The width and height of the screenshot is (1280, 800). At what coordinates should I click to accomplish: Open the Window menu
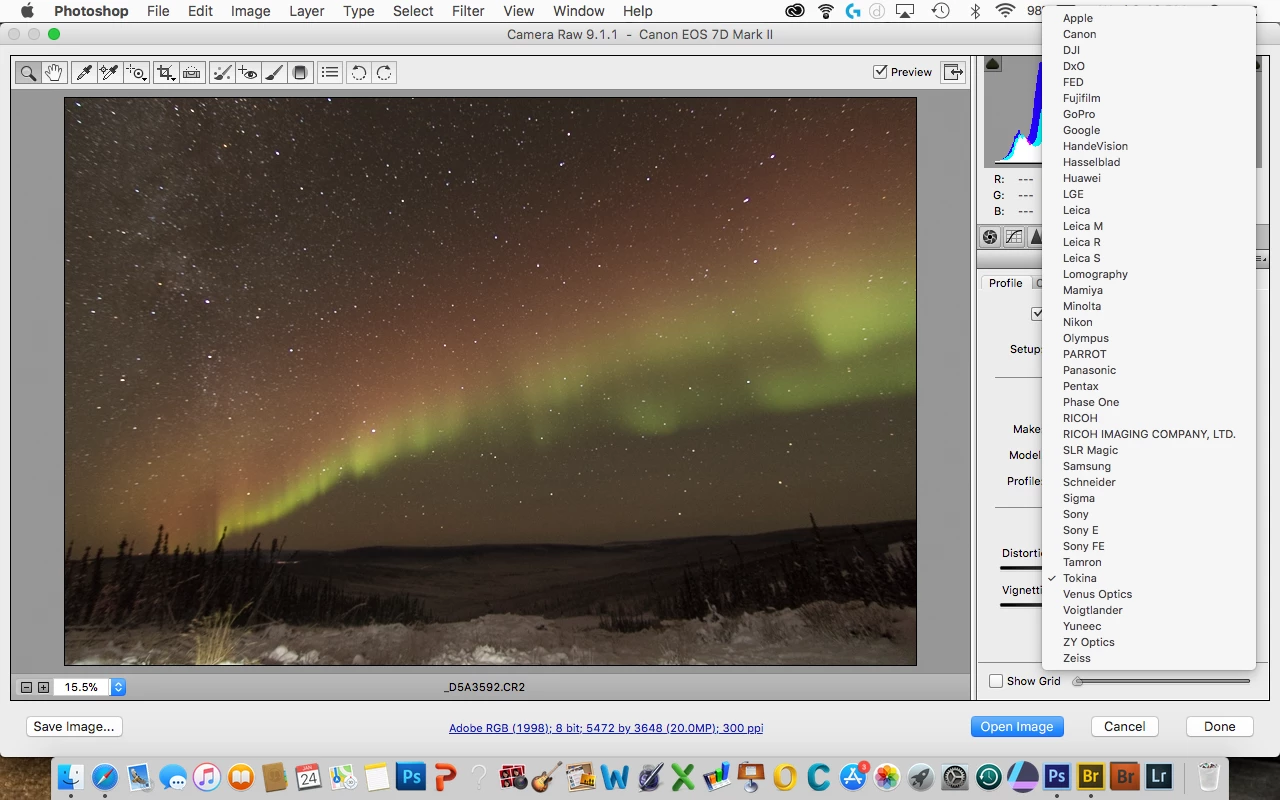[x=578, y=11]
